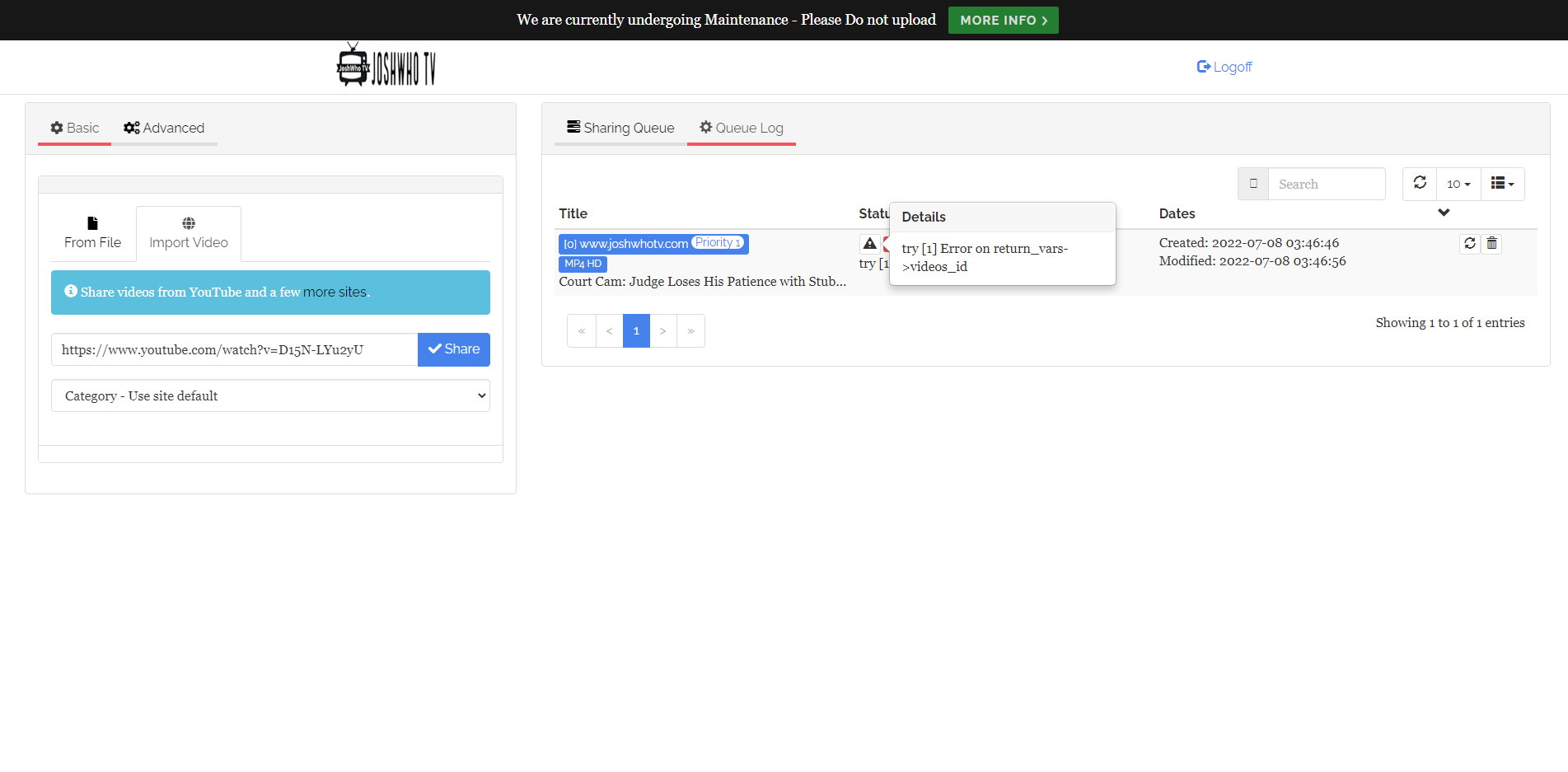
Task: Click the Queue Log gear icon
Action: click(x=705, y=127)
